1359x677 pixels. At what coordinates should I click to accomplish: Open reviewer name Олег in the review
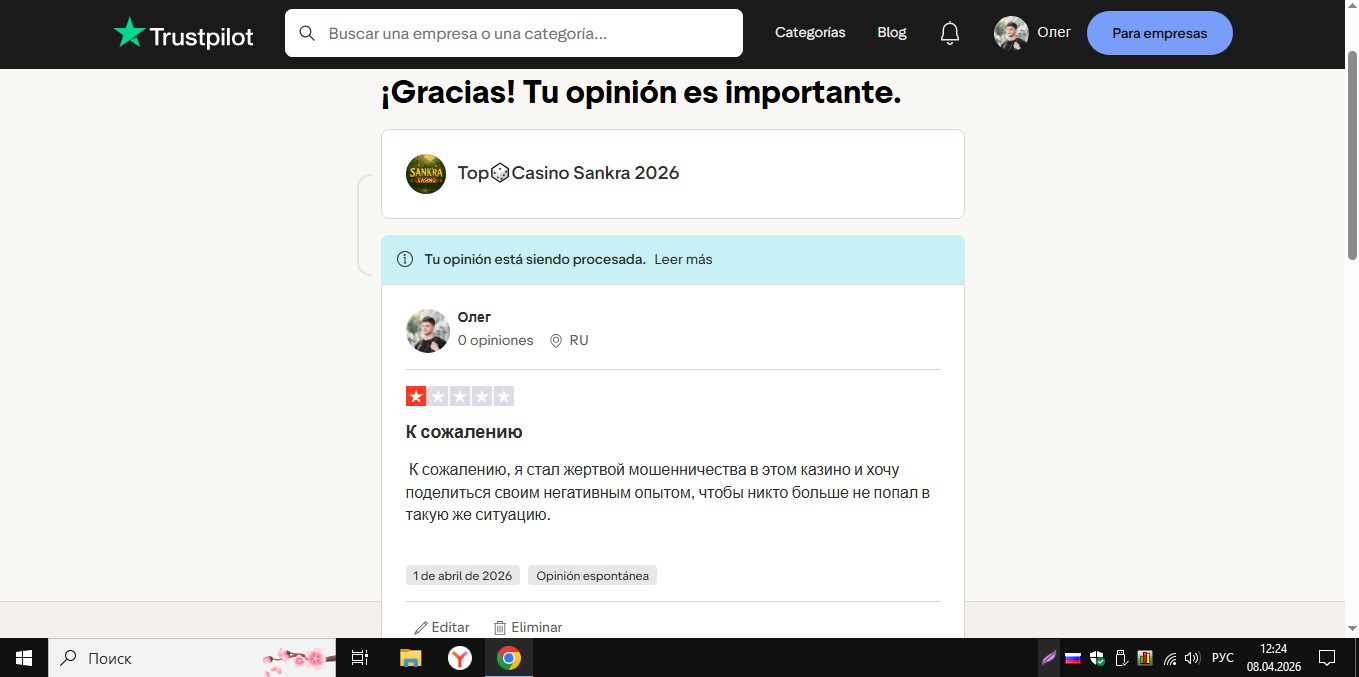coord(474,317)
